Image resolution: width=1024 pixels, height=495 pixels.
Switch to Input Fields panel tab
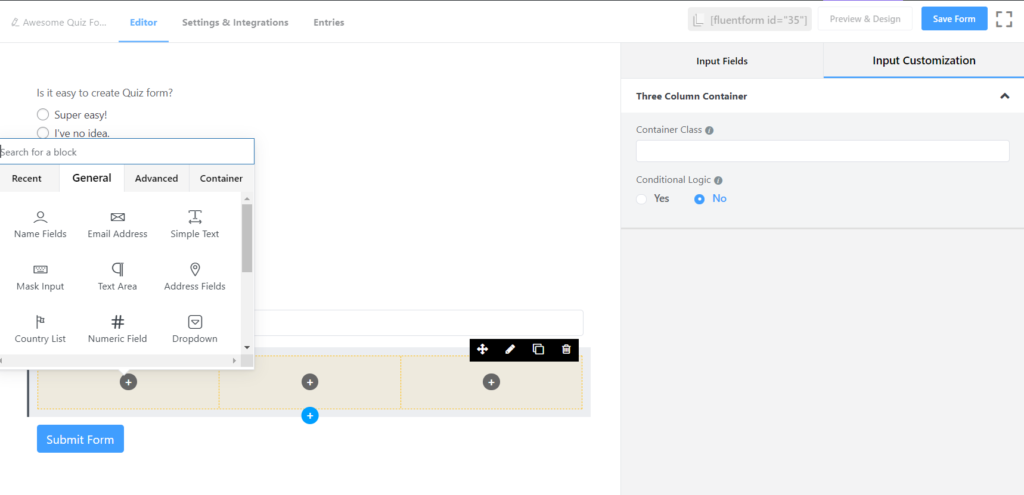(722, 61)
